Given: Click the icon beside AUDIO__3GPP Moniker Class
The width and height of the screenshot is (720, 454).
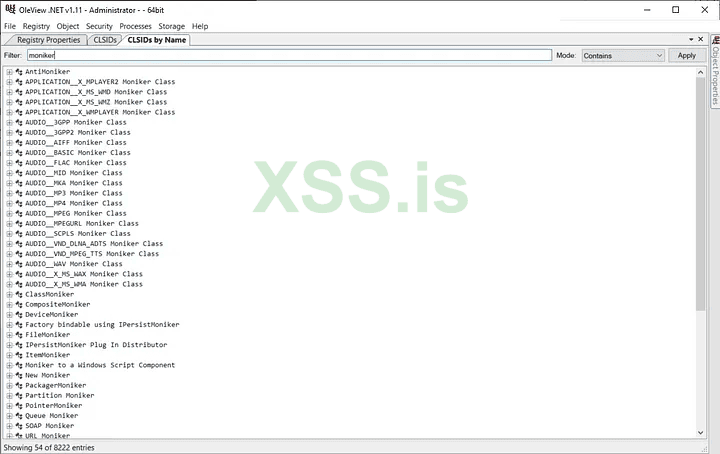Looking at the screenshot, I should pos(19,122).
